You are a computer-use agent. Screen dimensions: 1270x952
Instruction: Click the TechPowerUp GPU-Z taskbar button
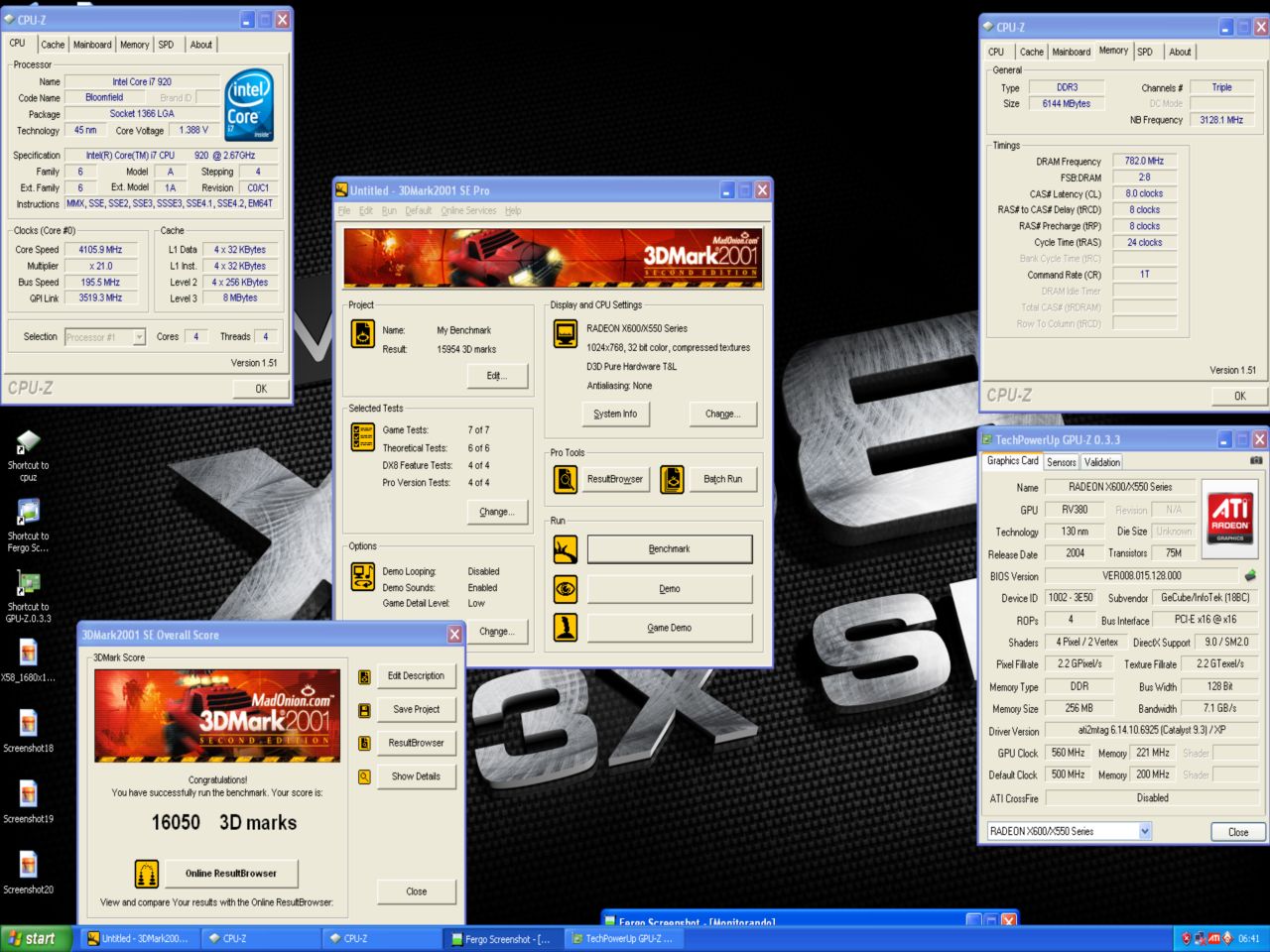coord(623,938)
